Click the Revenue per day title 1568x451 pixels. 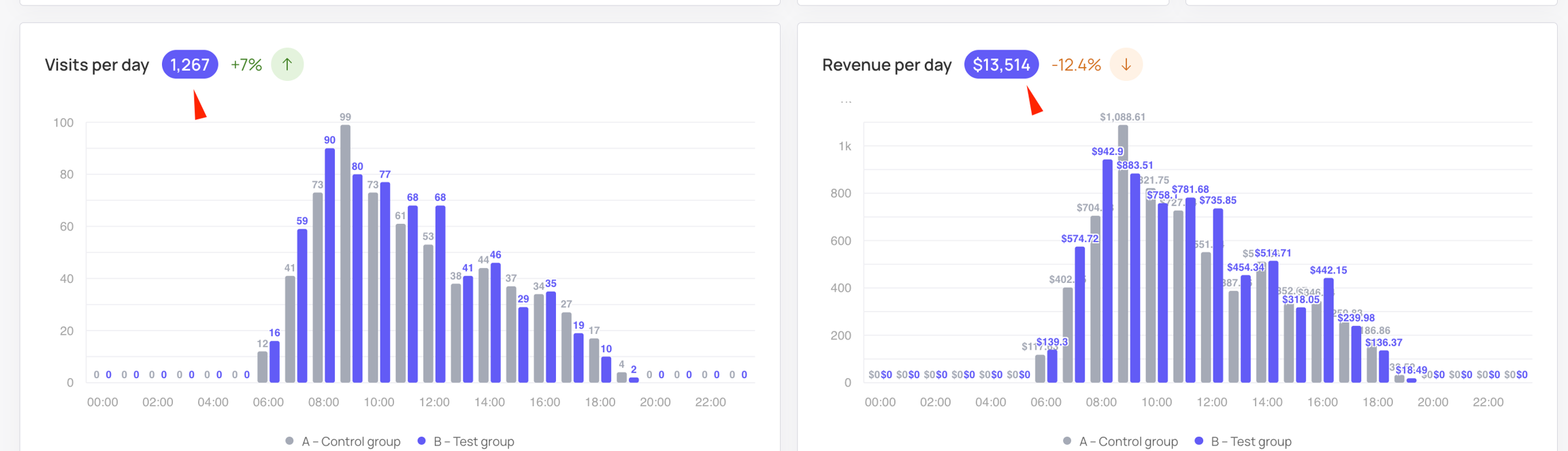pyautogui.click(x=887, y=65)
